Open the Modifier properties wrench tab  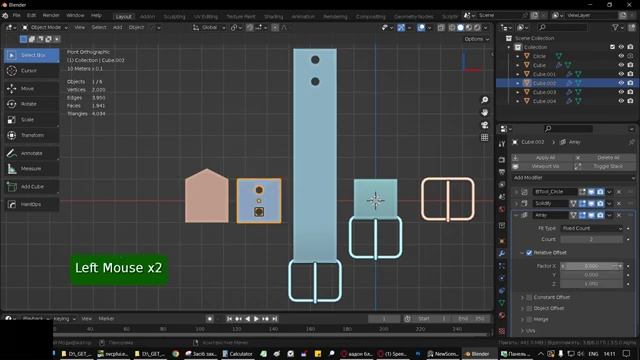[x=502, y=253]
